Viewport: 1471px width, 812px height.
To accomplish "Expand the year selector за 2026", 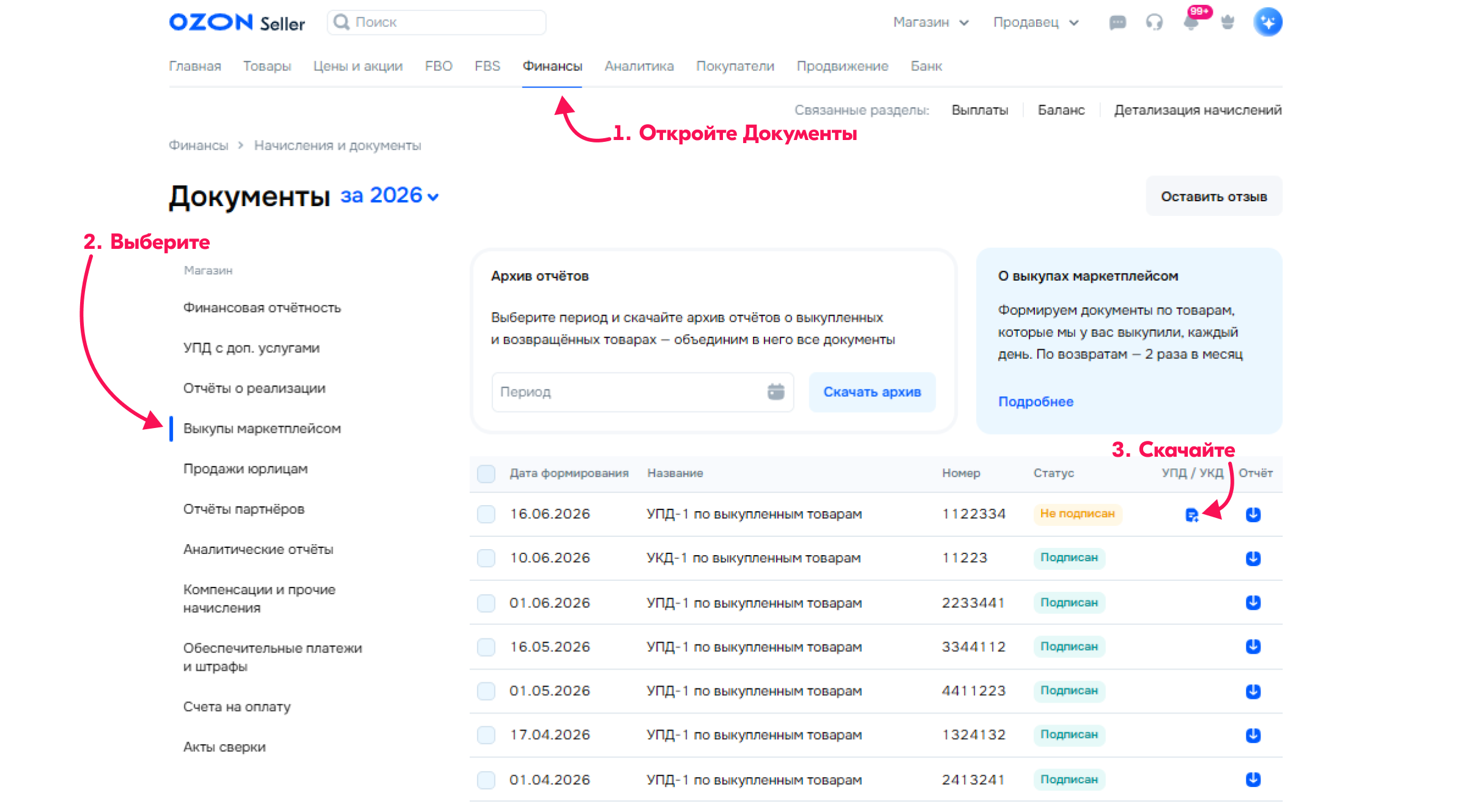I will coord(390,196).
